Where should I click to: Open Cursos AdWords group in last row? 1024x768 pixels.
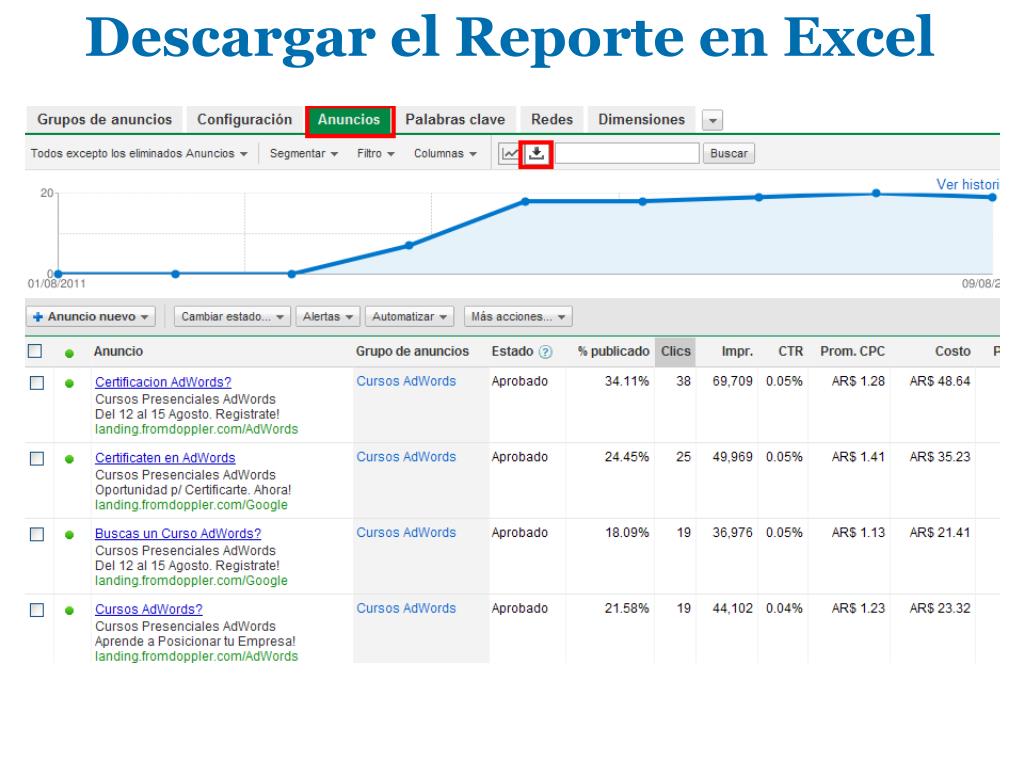pyautogui.click(x=406, y=609)
